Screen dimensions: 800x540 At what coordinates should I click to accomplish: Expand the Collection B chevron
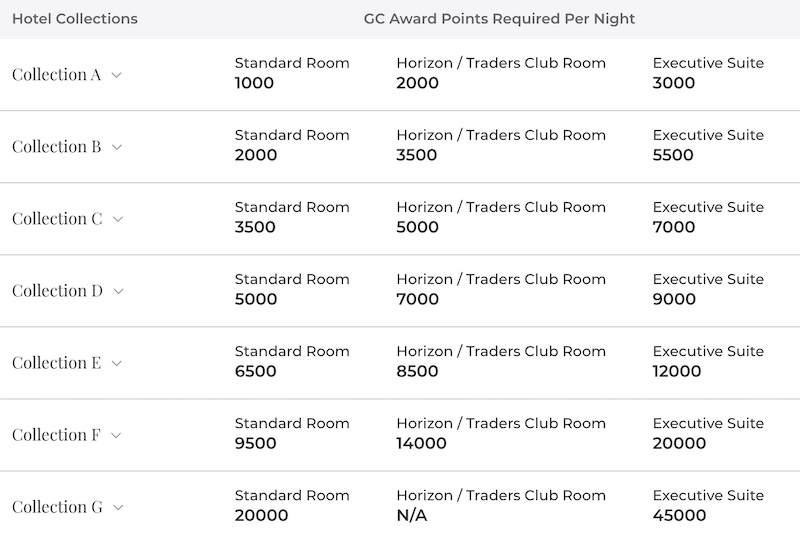(x=117, y=147)
